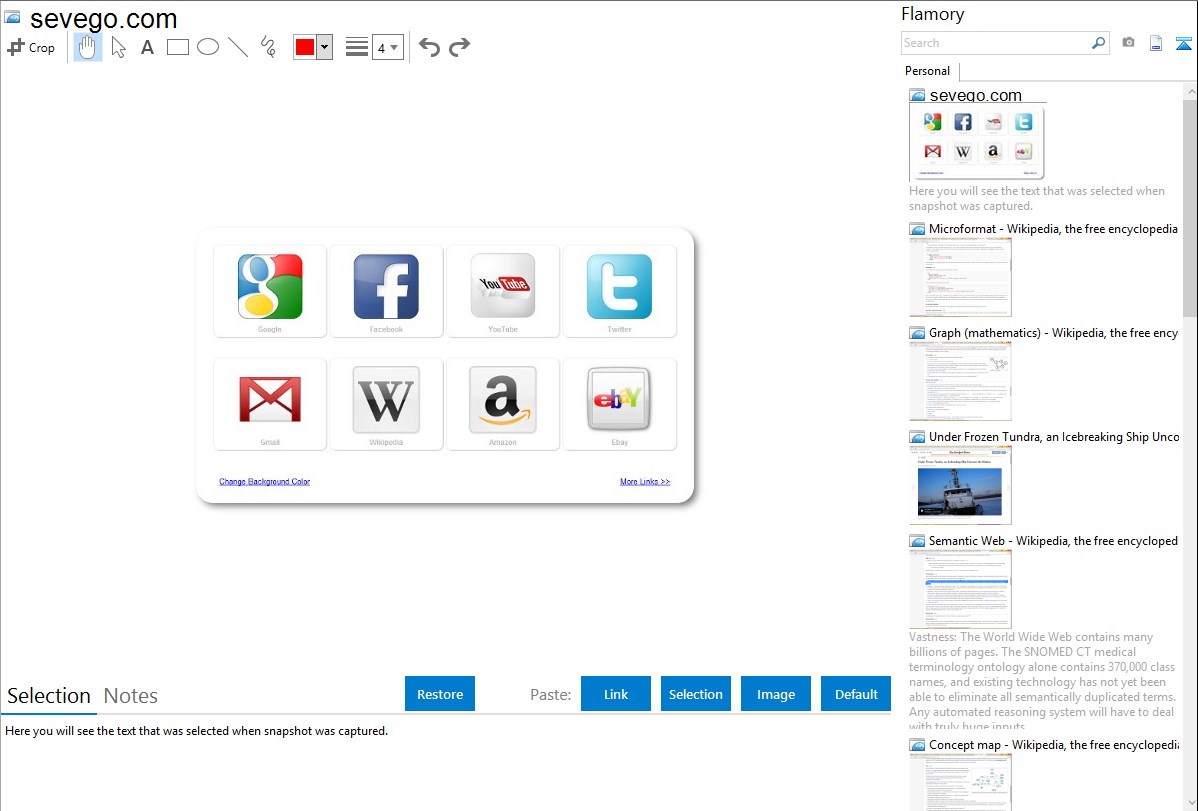The image size is (1198, 811).
Task: Click the 'Under Frozen Tundra' title
Action: pyautogui.click(x=1054, y=436)
